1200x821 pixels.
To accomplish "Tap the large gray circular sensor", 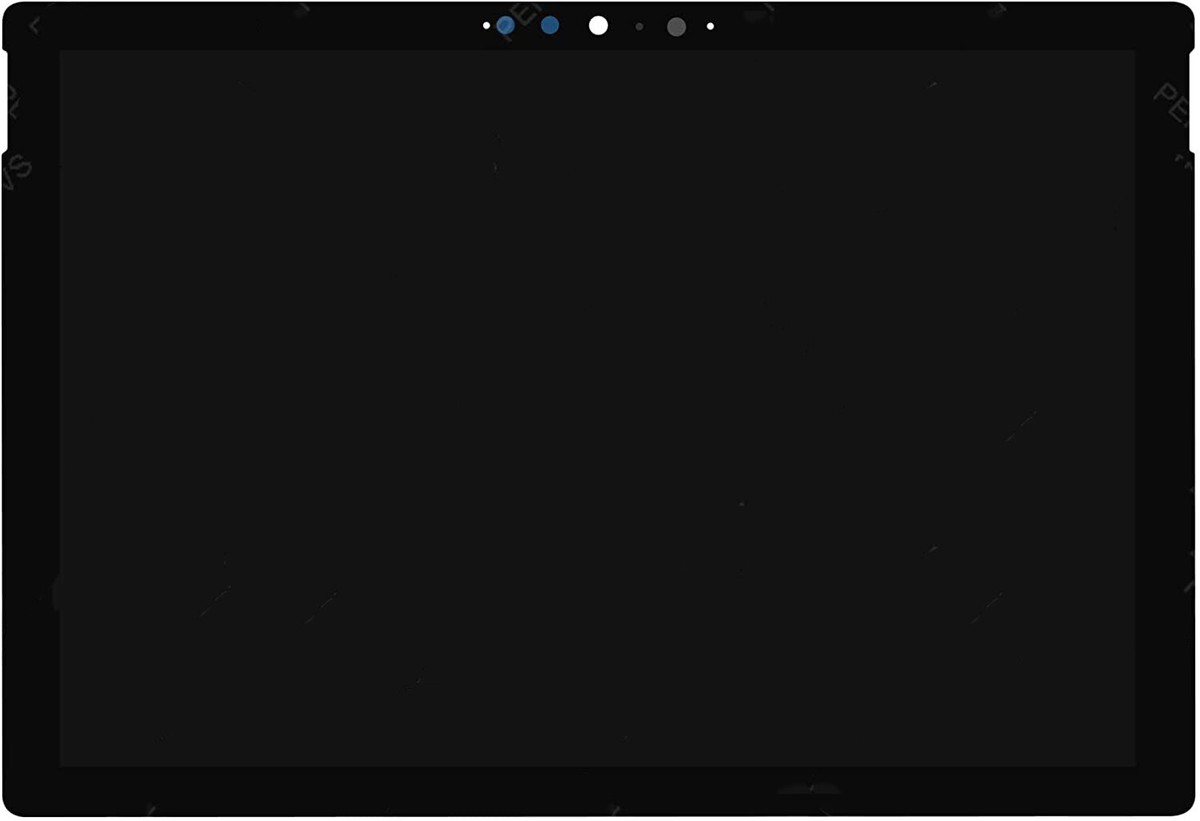I will tap(676, 27).
